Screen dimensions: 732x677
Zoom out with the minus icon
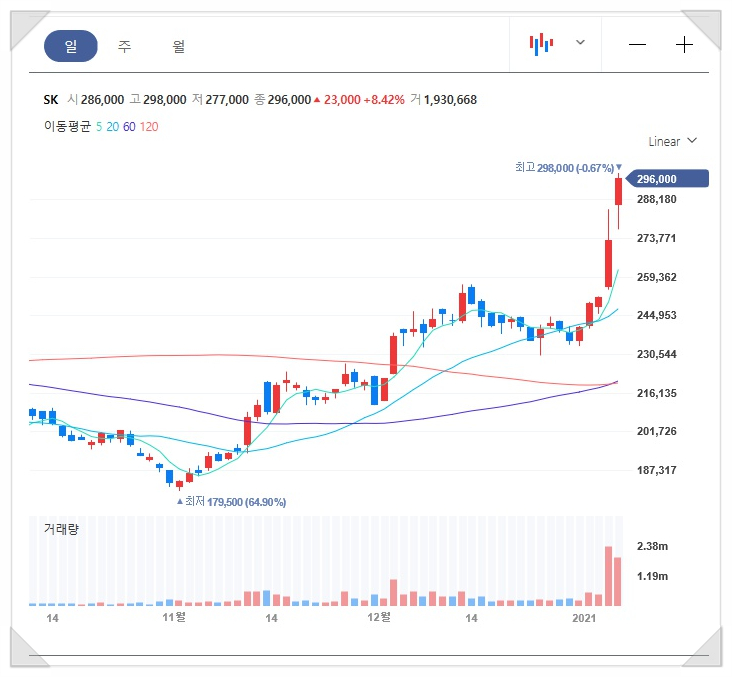(x=637, y=45)
